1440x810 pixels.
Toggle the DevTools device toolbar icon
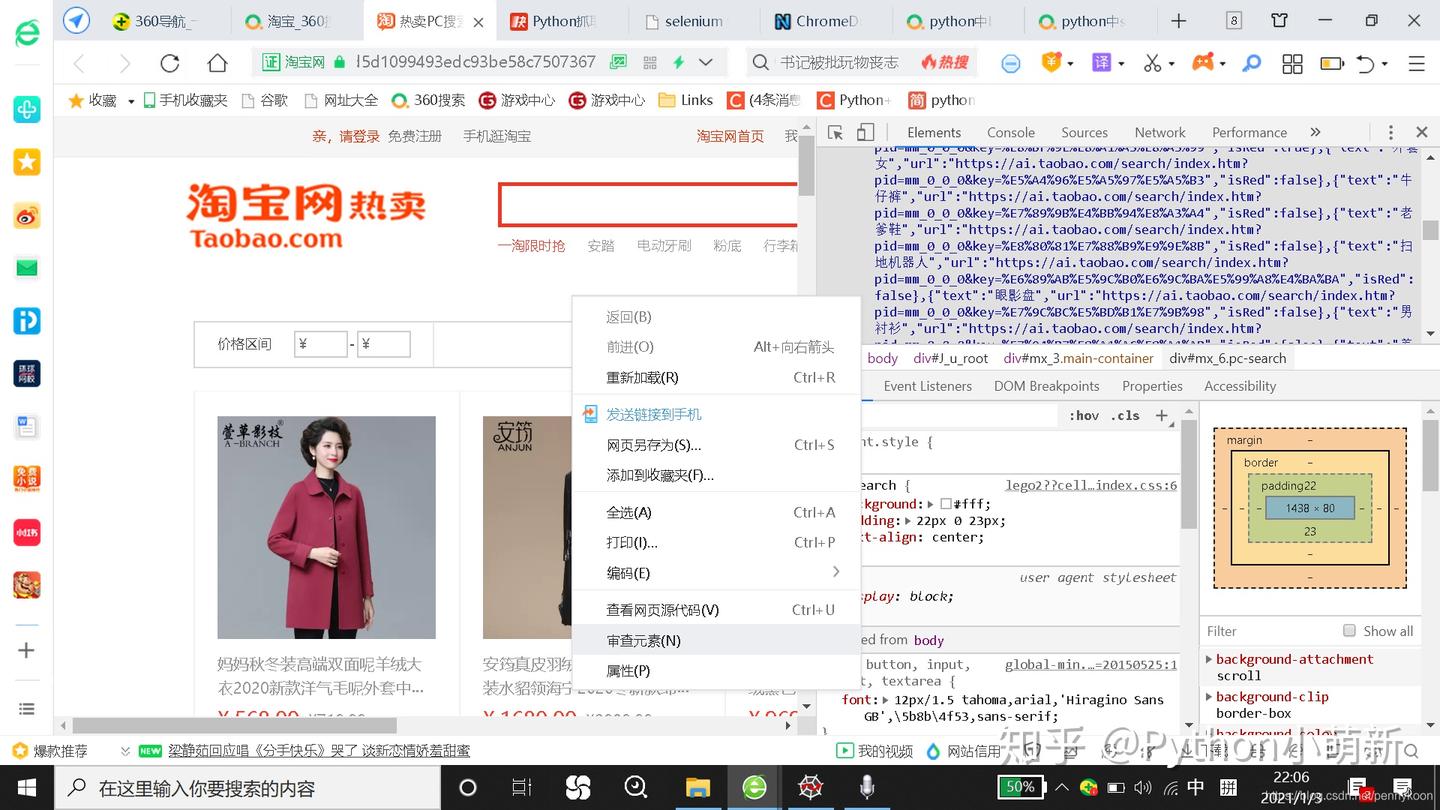pyautogui.click(x=866, y=132)
